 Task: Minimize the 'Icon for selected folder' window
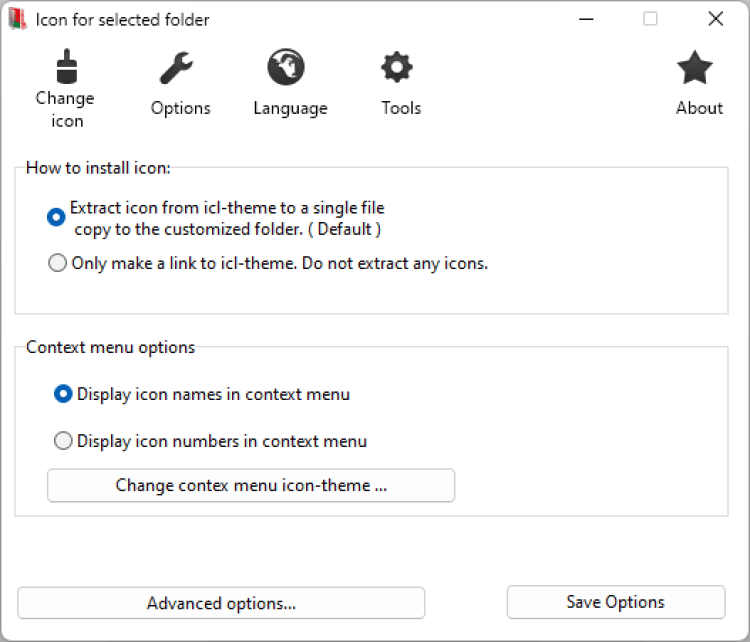point(587,19)
